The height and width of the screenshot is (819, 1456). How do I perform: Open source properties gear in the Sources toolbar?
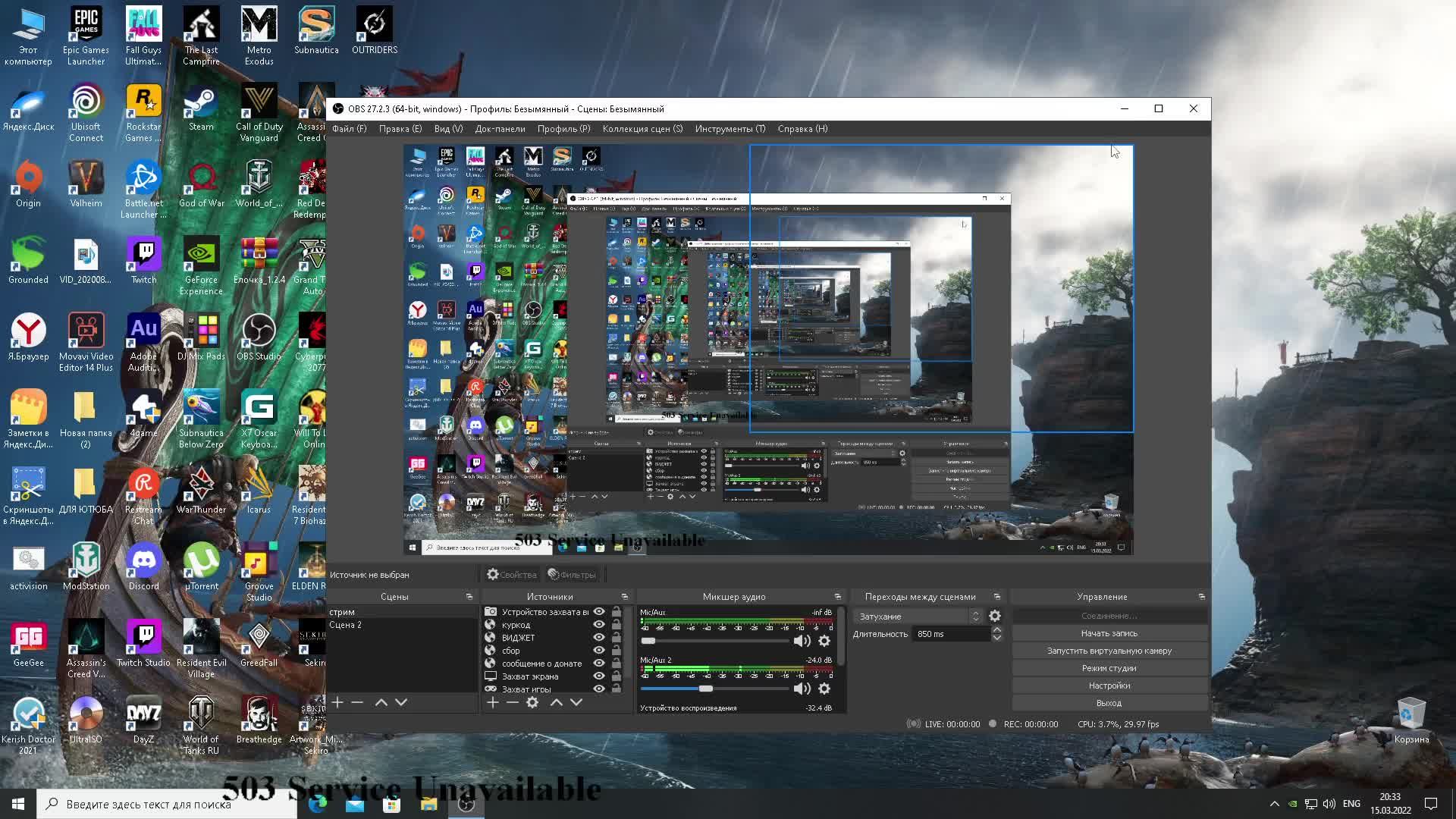click(x=532, y=703)
